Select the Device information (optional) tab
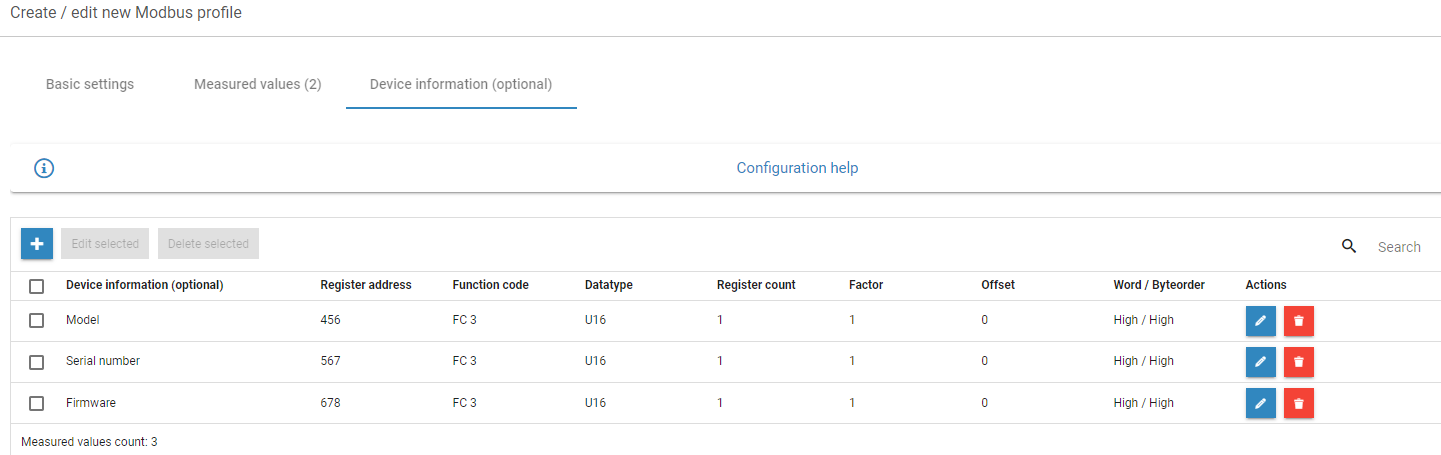1441x455 pixels. pyautogui.click(x=461, y=85)
